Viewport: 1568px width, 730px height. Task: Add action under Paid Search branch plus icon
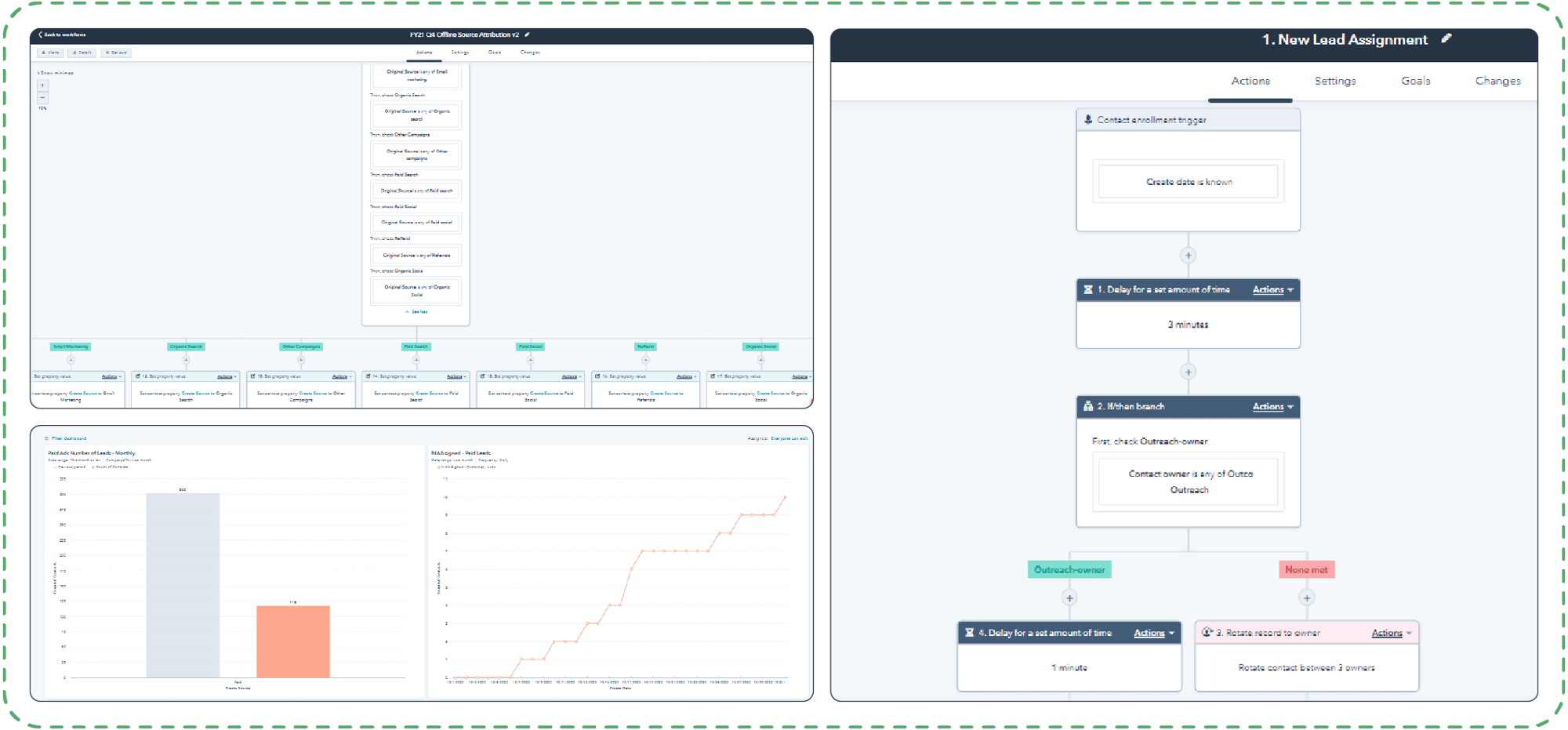tap(416, 361)
